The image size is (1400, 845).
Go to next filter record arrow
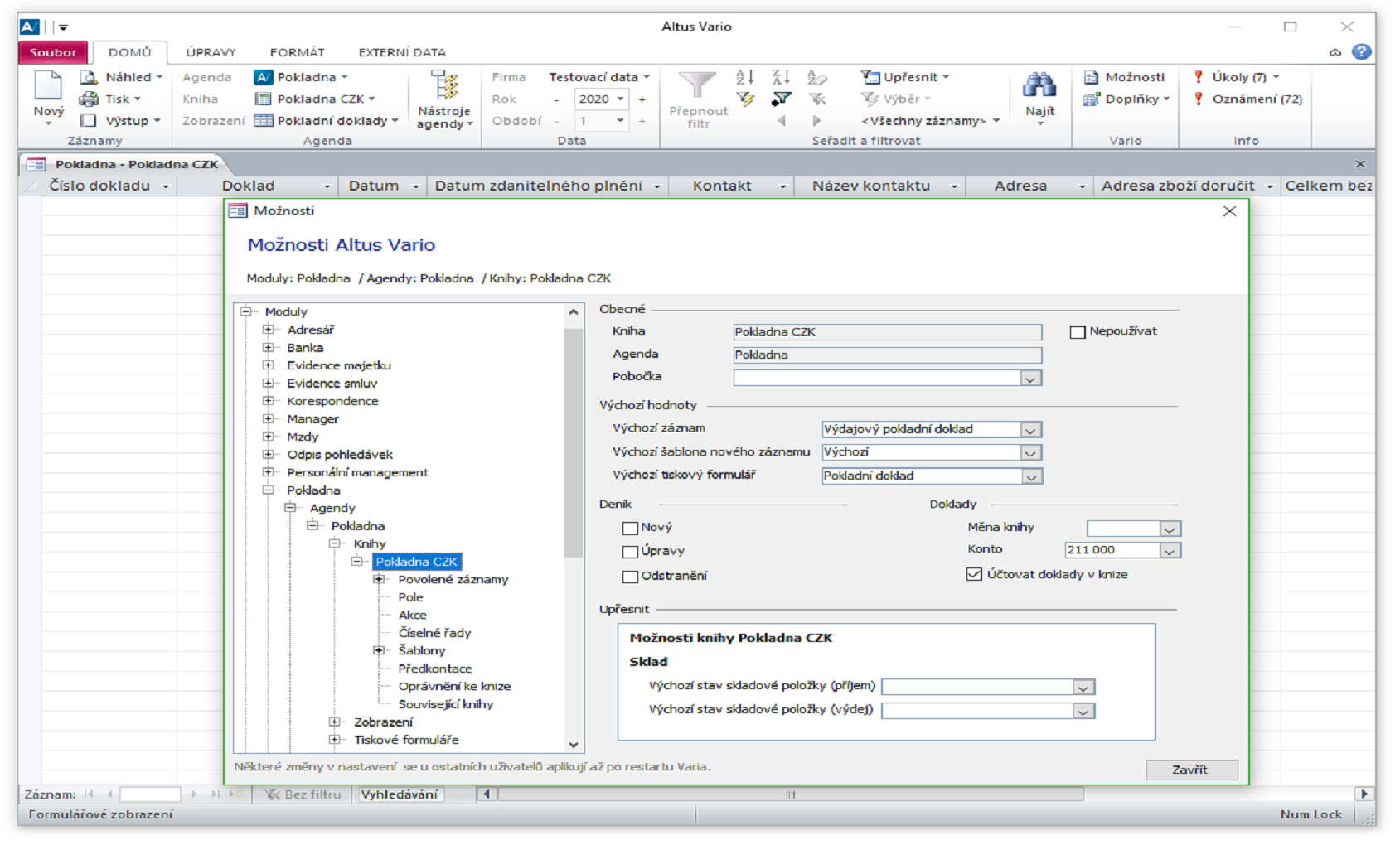coord(816,121)
